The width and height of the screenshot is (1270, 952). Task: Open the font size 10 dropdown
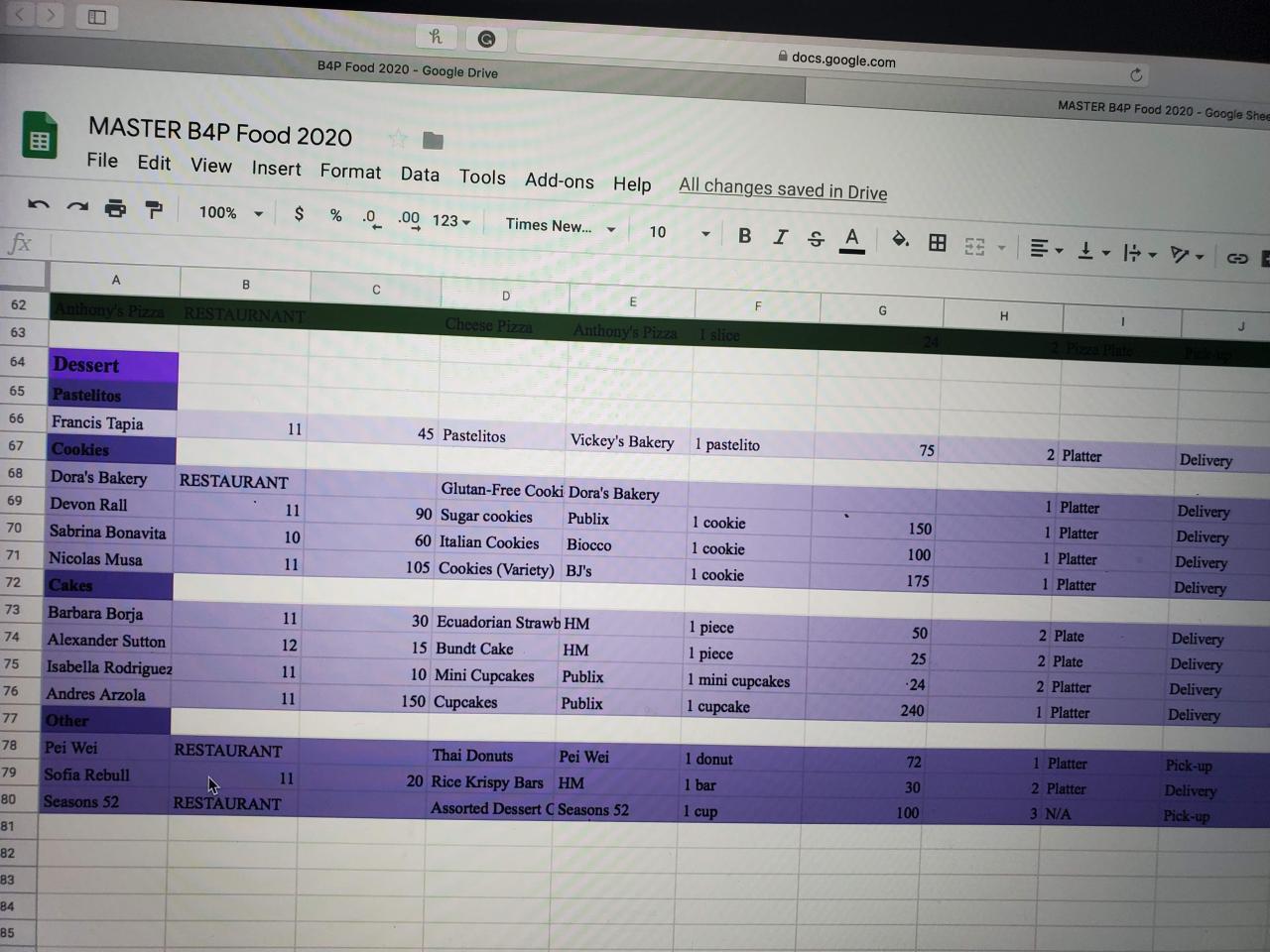(x=680, y=232)
